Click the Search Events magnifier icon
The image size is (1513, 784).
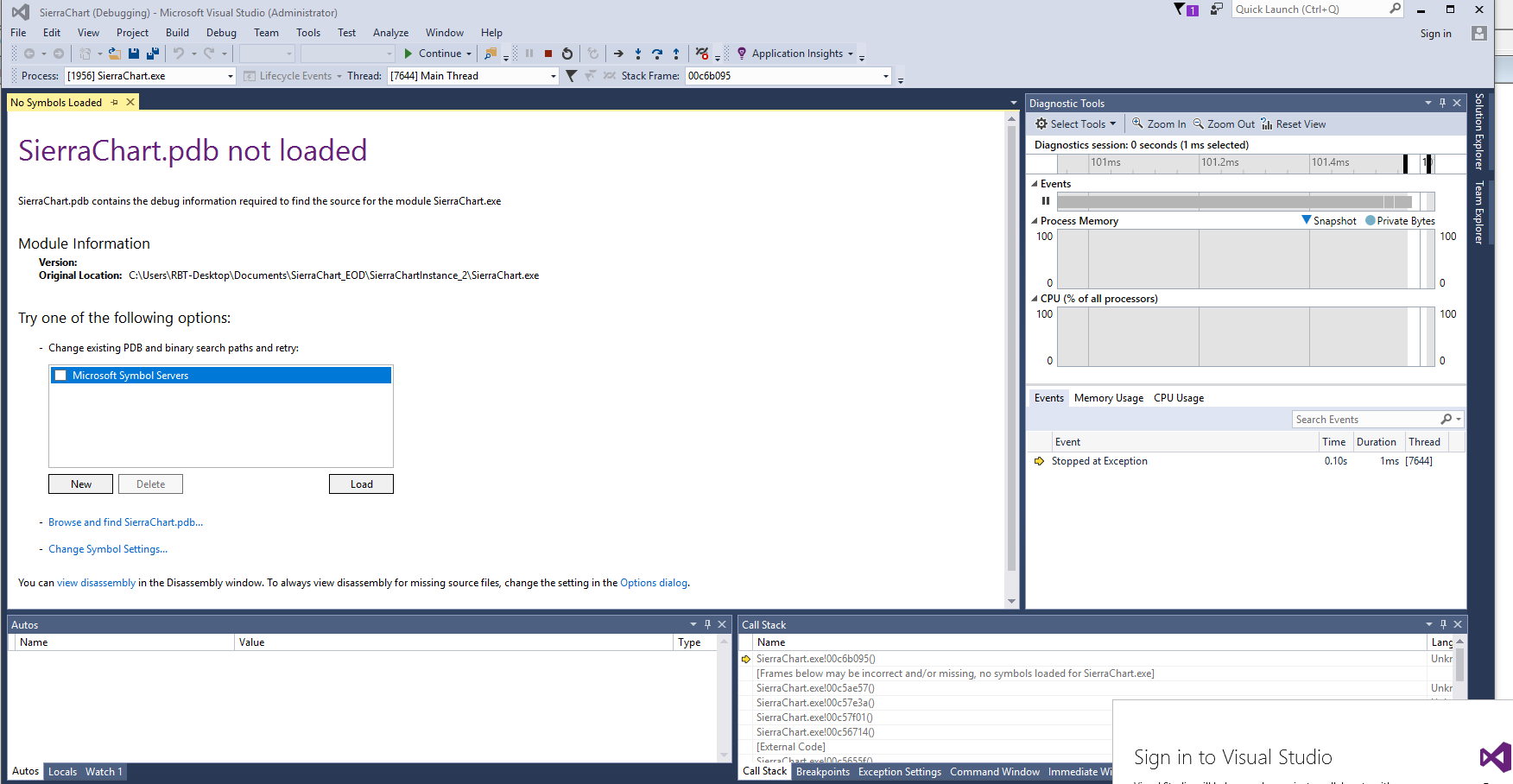[x=1447, y=419]
